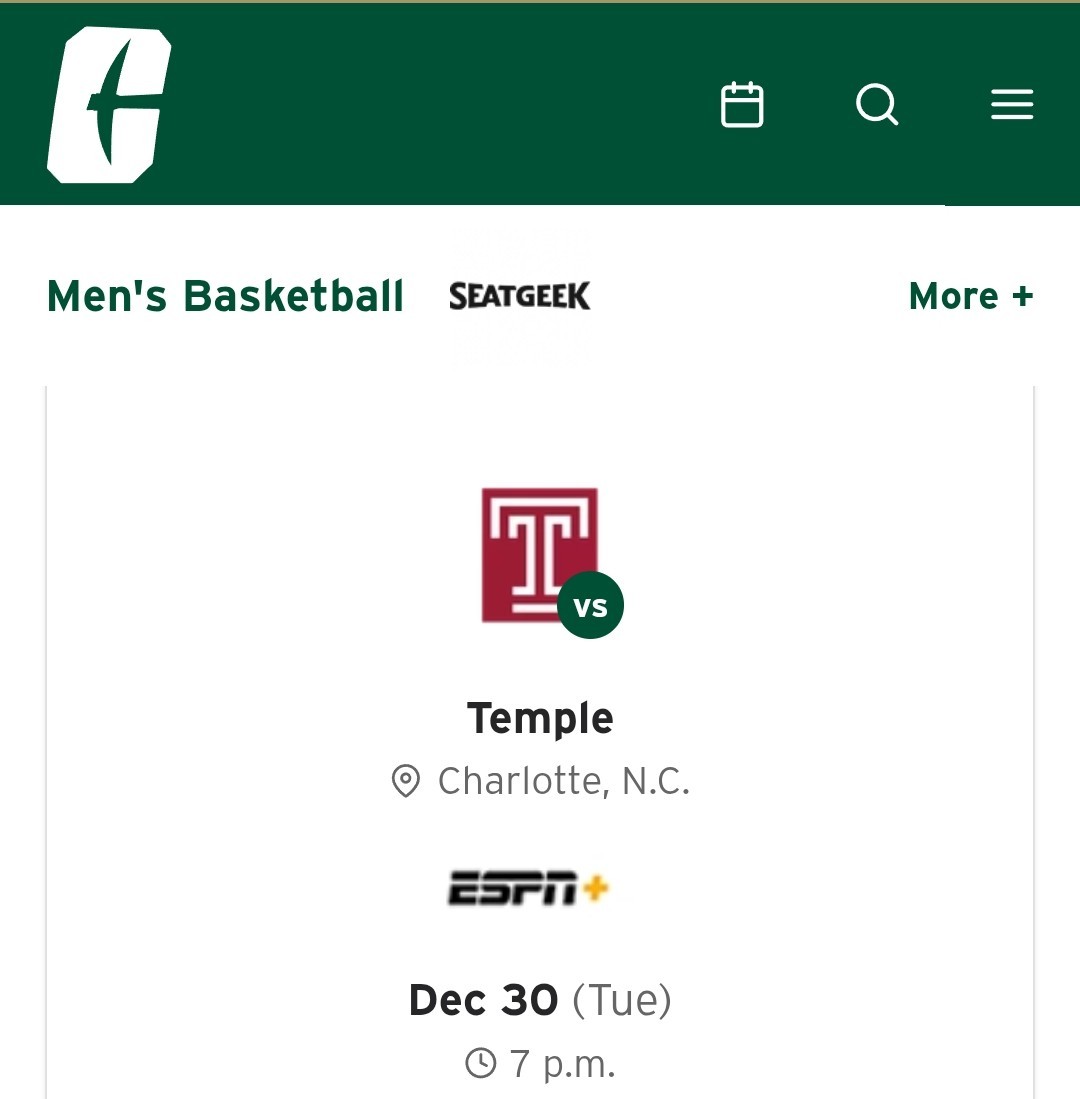Open search with the magnifier icon
Viewport: 1080px width, 1099px height.
click(x=877, y=105)
